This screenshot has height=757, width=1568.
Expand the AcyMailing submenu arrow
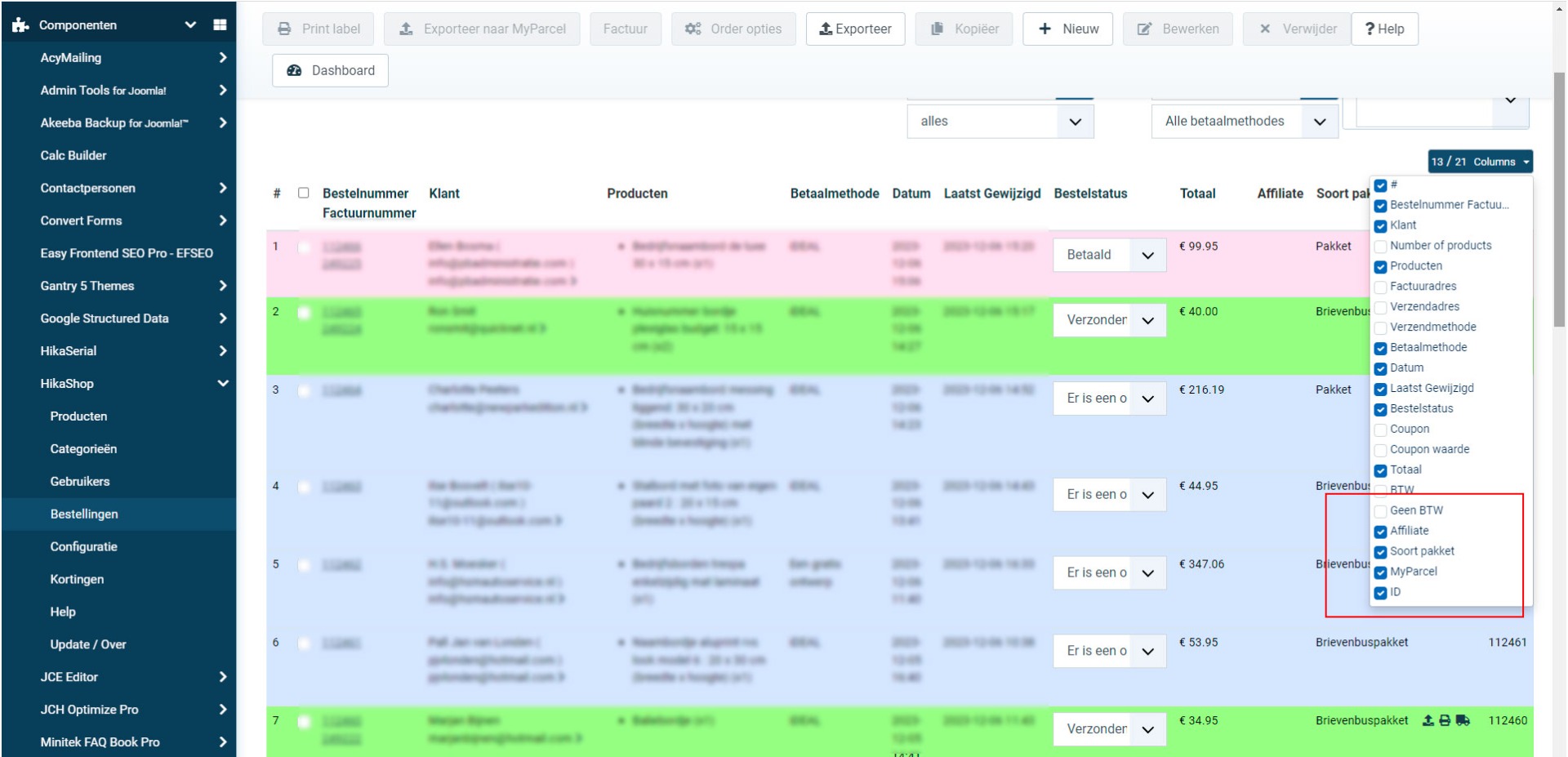pyautogui.click(x=223, y=57)
